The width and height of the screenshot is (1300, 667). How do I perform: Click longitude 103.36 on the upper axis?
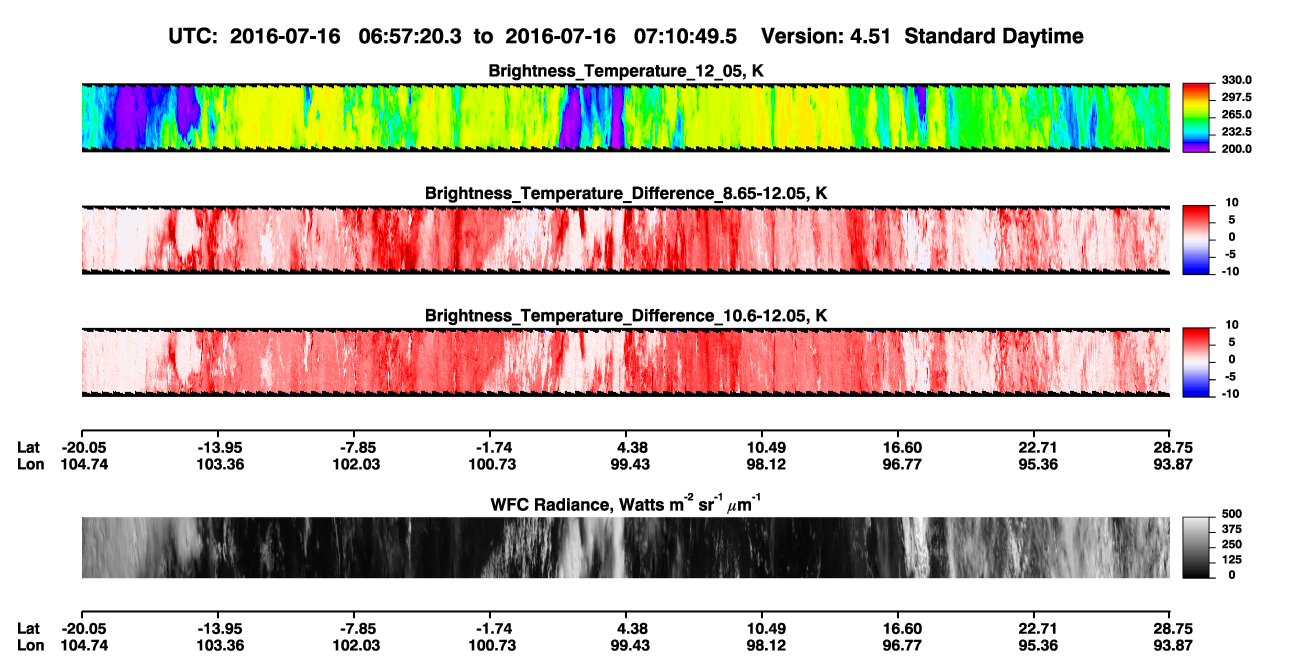pyautogui.click(x=218, y=464)
